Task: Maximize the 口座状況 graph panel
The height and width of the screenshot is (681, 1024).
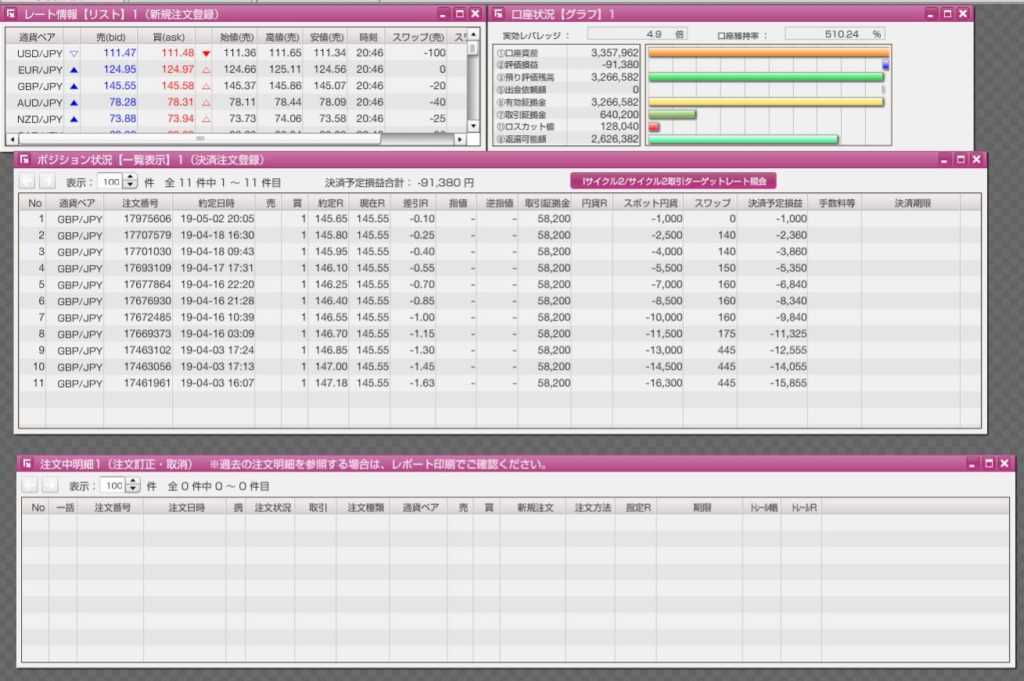Action: point(946,14)
